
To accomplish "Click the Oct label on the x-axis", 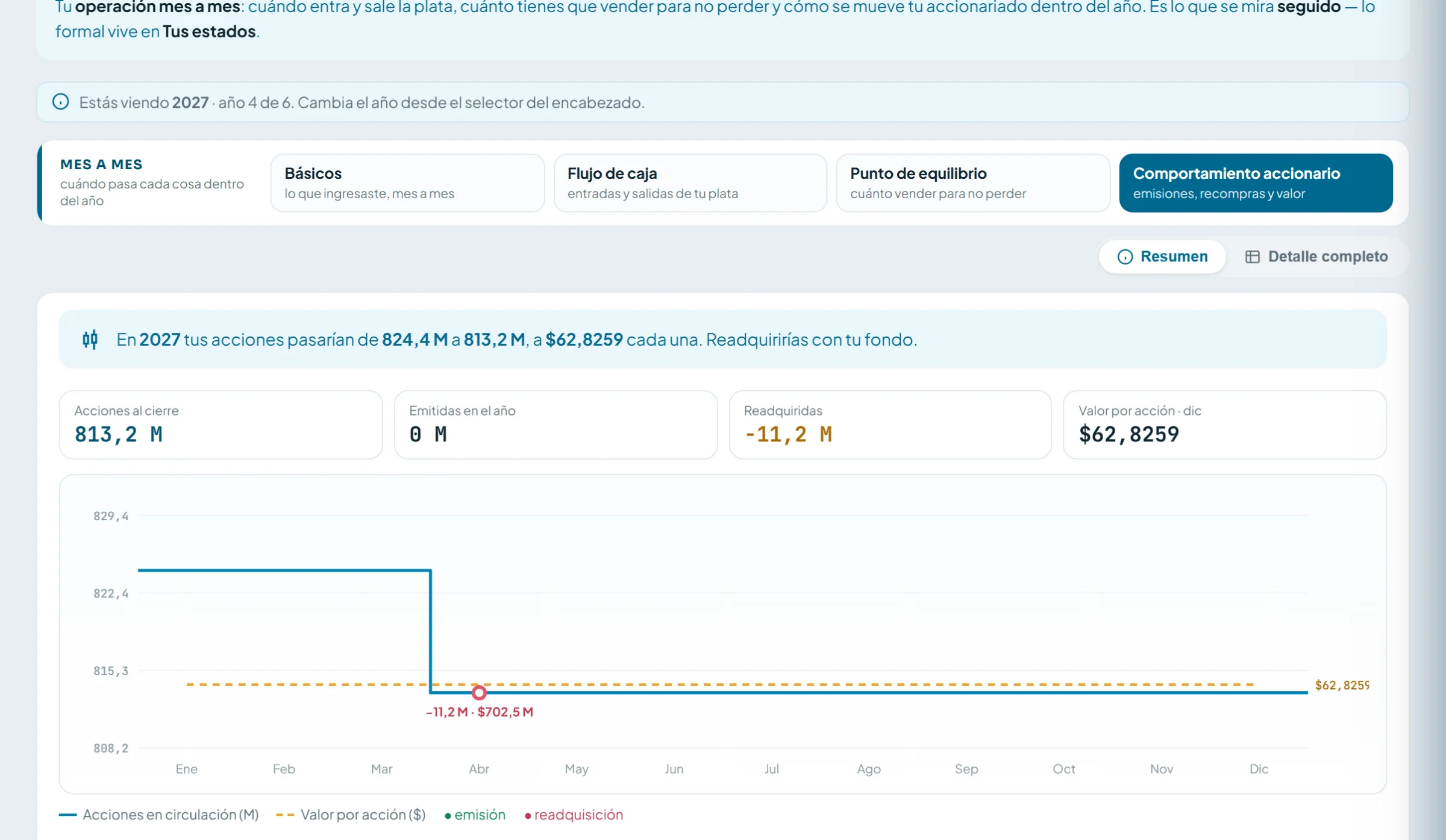I will click(1063, 769).
